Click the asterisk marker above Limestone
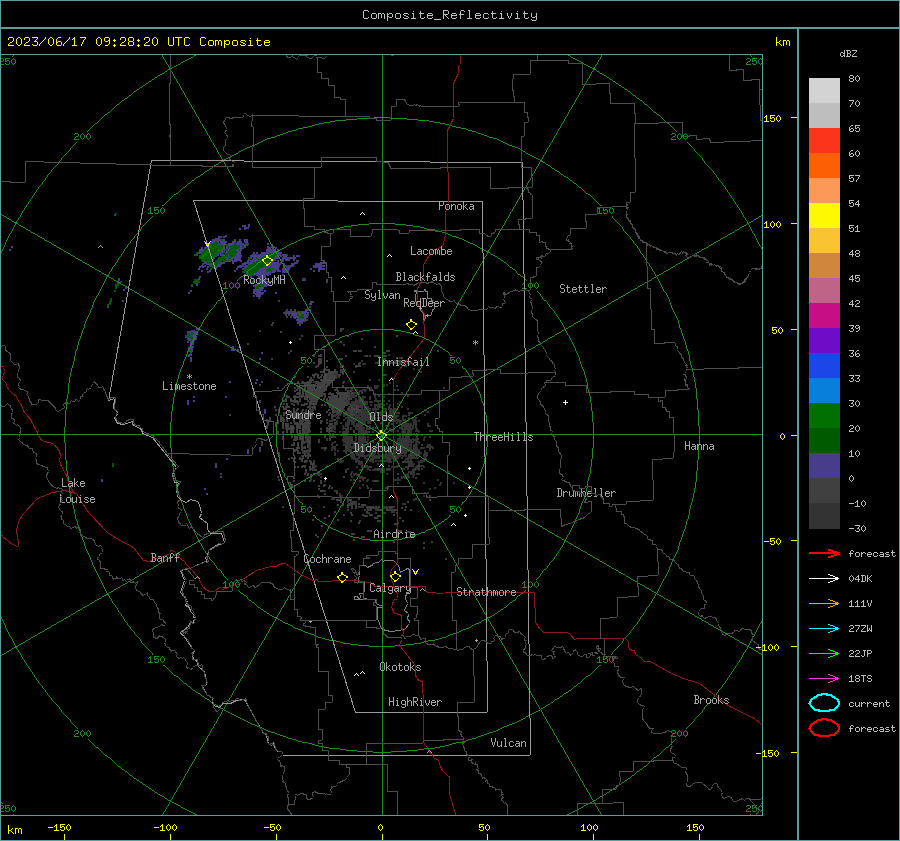Viewport: 900px width, 841px height. pos(189,377)
